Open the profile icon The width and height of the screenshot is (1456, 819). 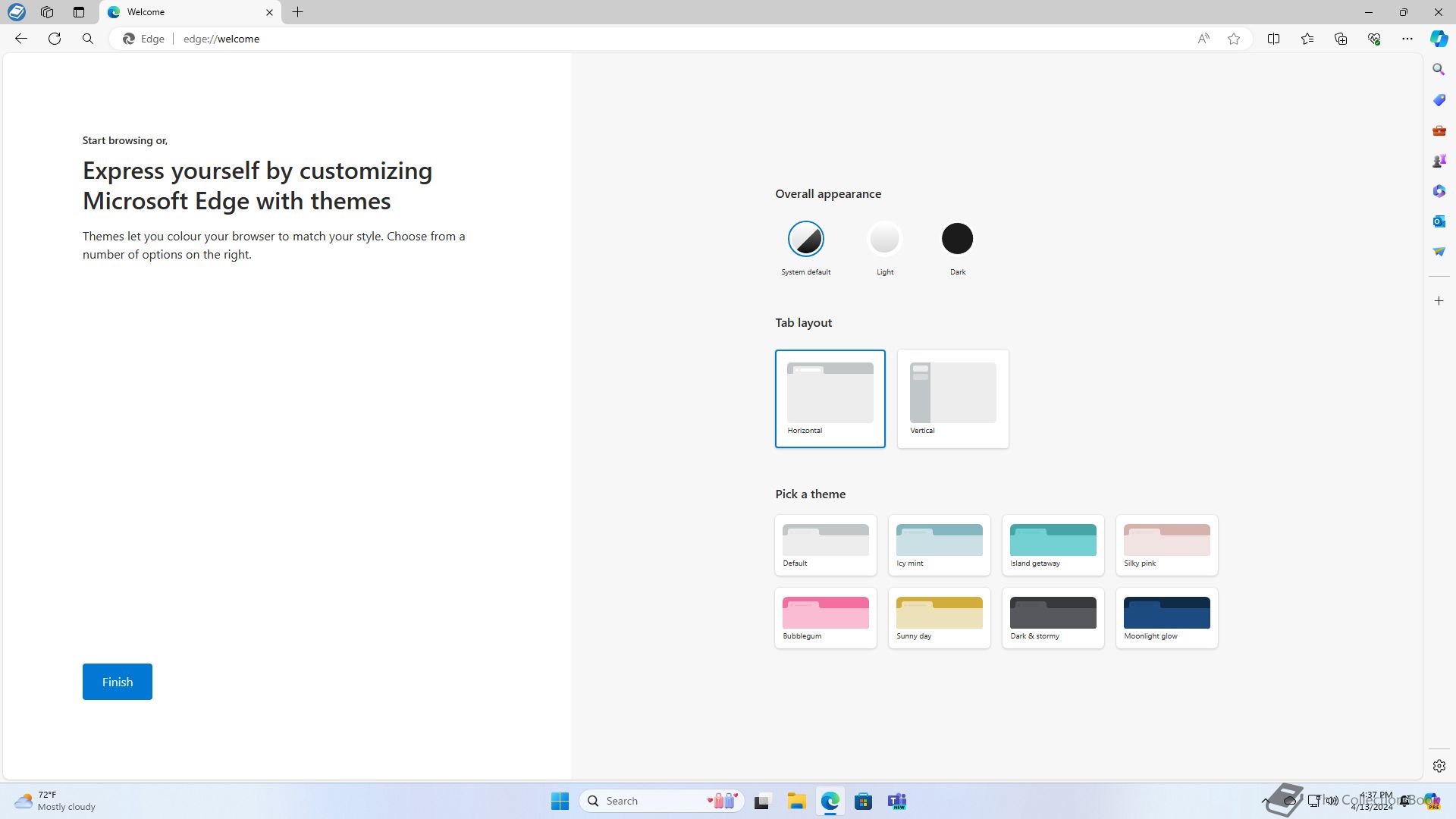[17, 12]
